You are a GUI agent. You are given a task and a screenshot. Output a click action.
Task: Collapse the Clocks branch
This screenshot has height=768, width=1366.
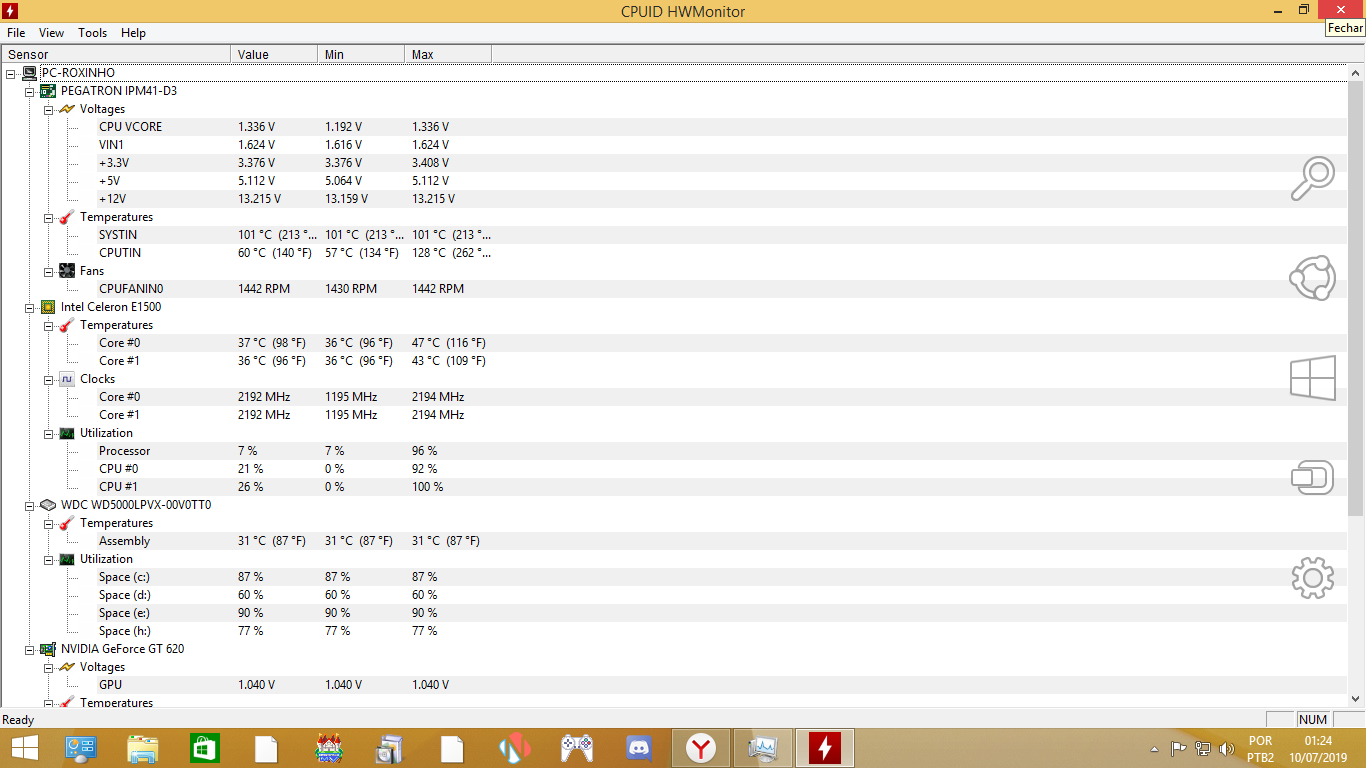[x=49, y=379]
